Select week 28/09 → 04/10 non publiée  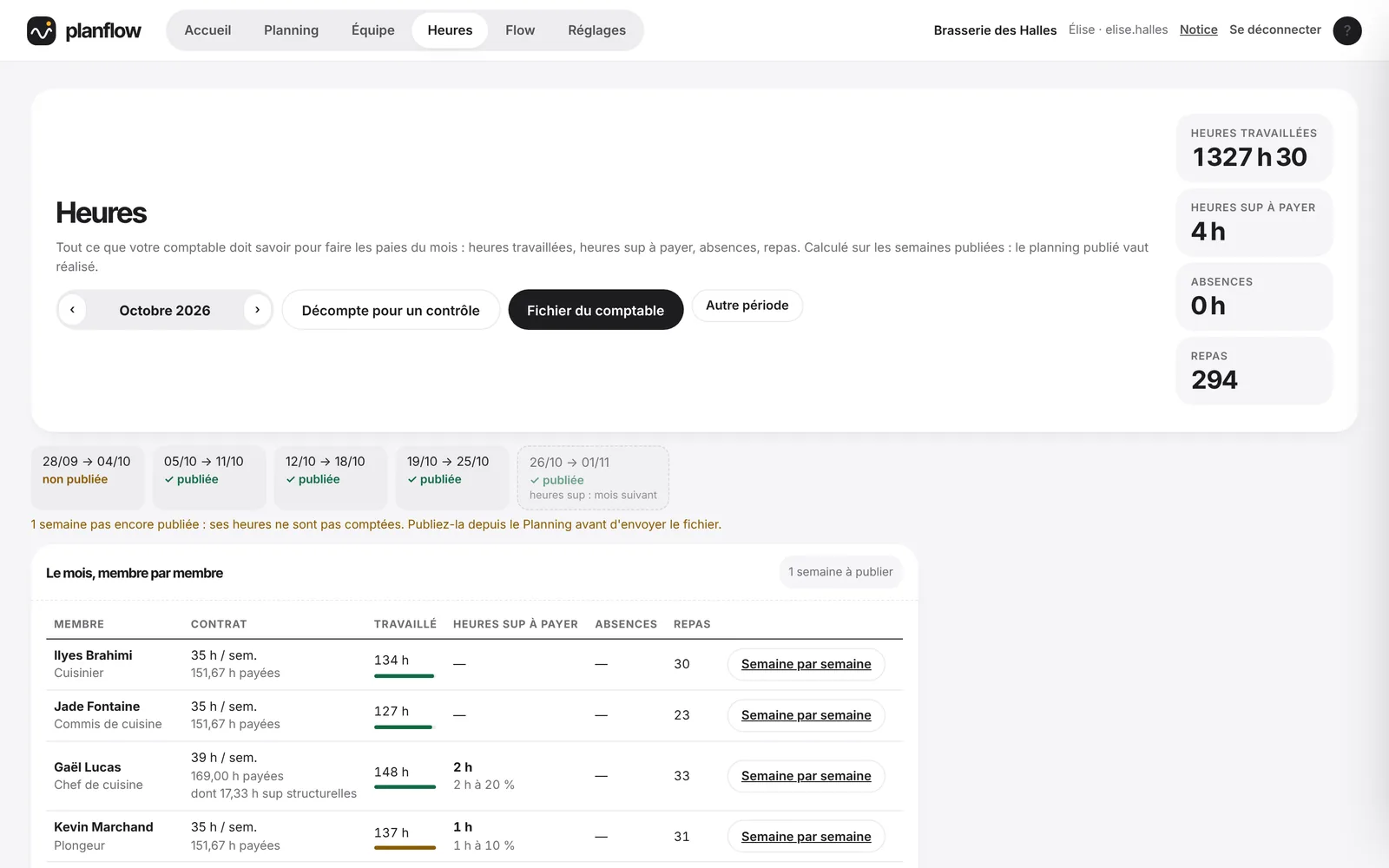[87, 477]
